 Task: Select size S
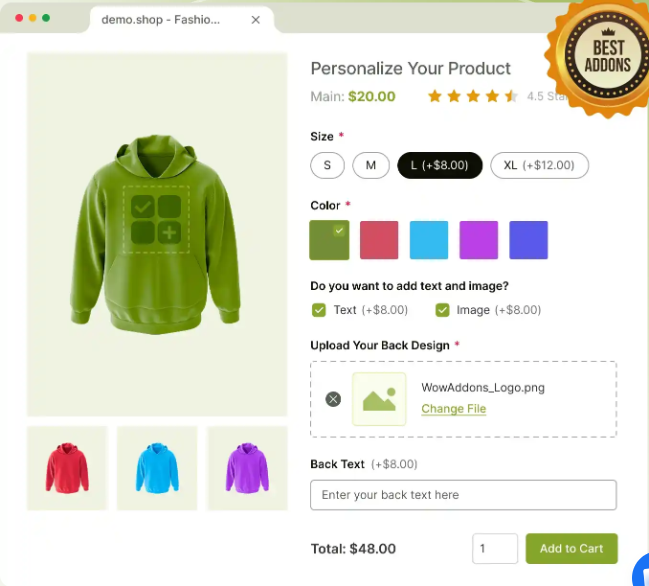pos(327,165)
